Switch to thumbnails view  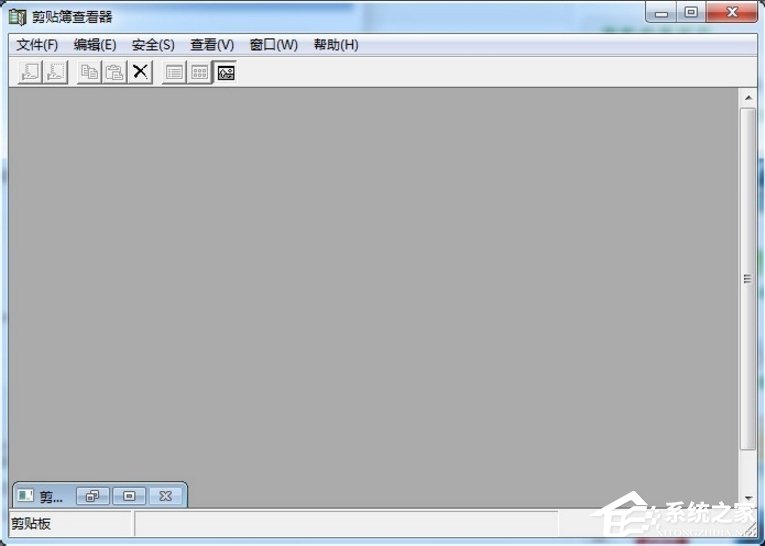200,72
